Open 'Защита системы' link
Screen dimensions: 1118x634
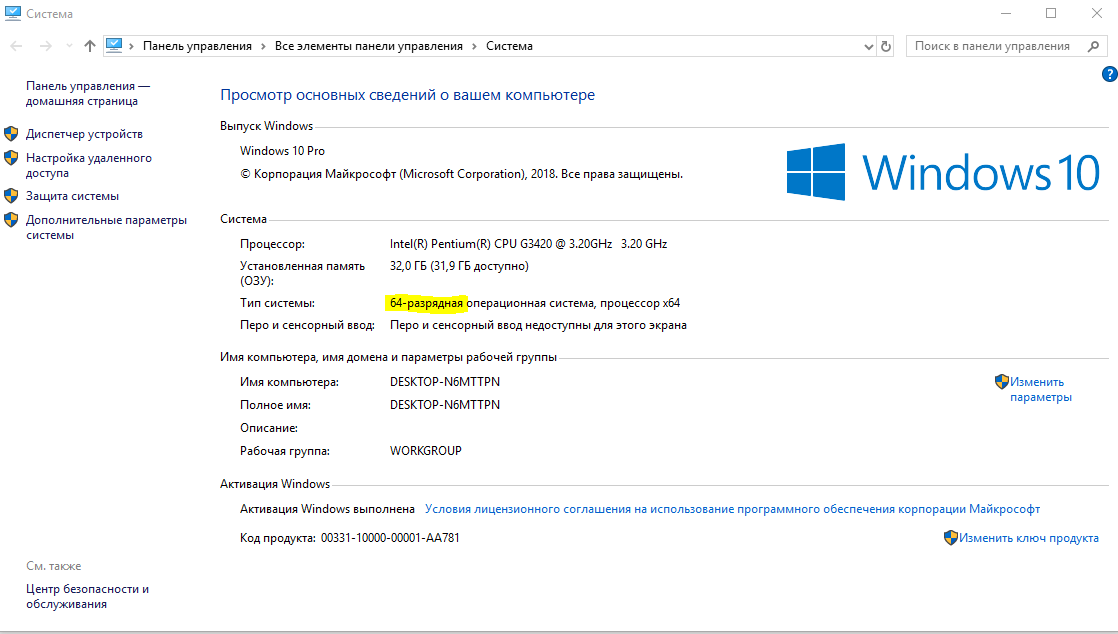point(72,196)
